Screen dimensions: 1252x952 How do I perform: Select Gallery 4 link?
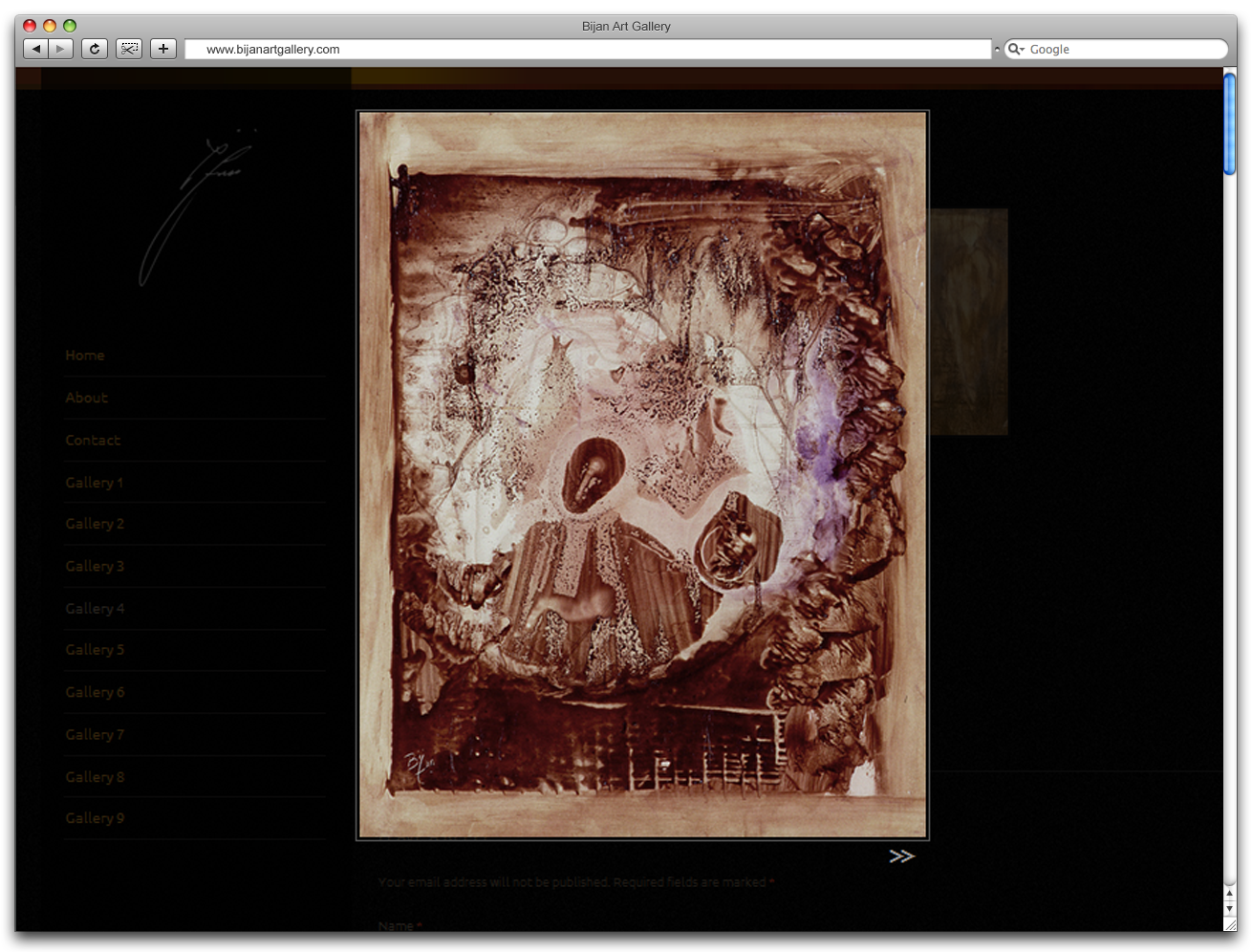point(95,609)
